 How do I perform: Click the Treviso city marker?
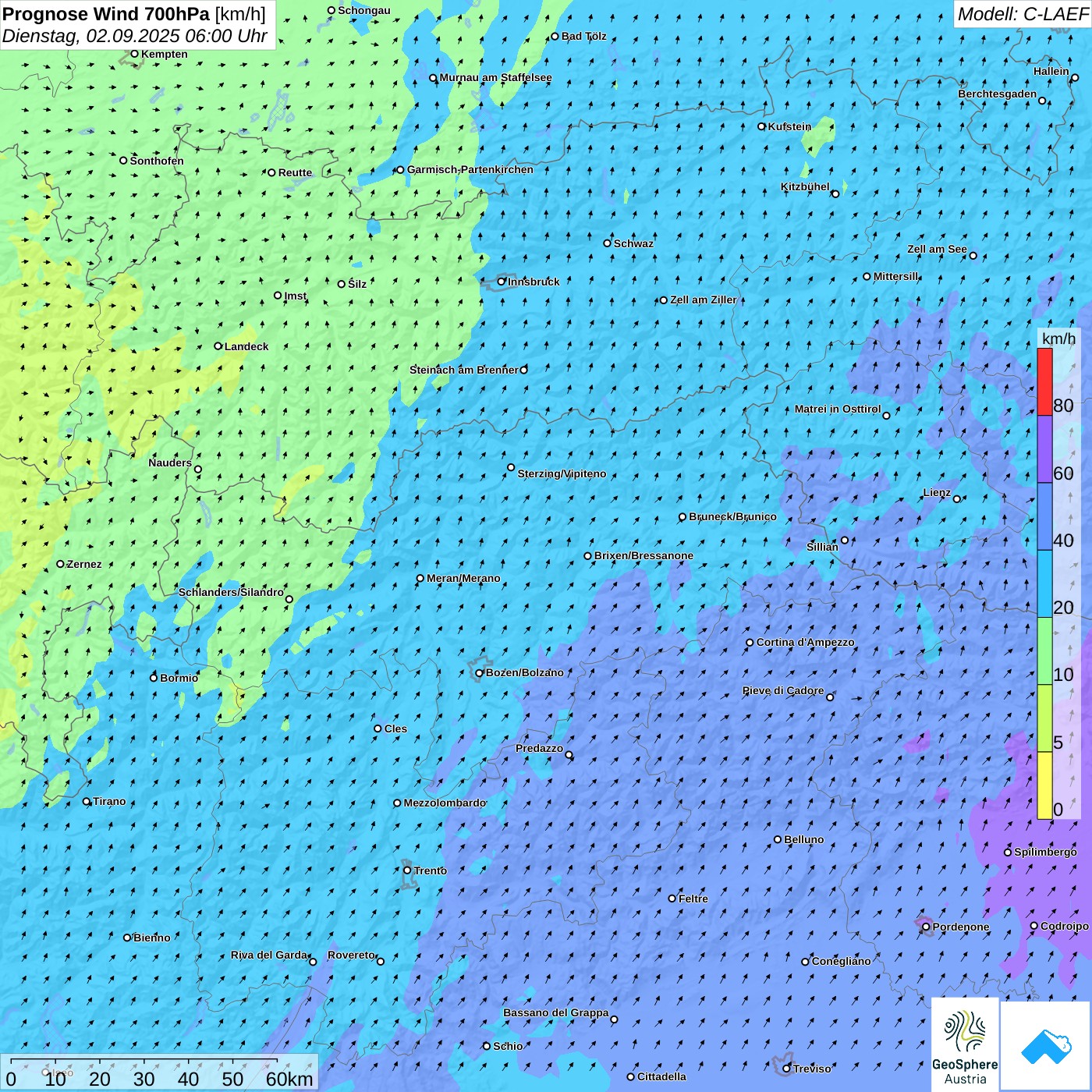tap(786, 1069)
